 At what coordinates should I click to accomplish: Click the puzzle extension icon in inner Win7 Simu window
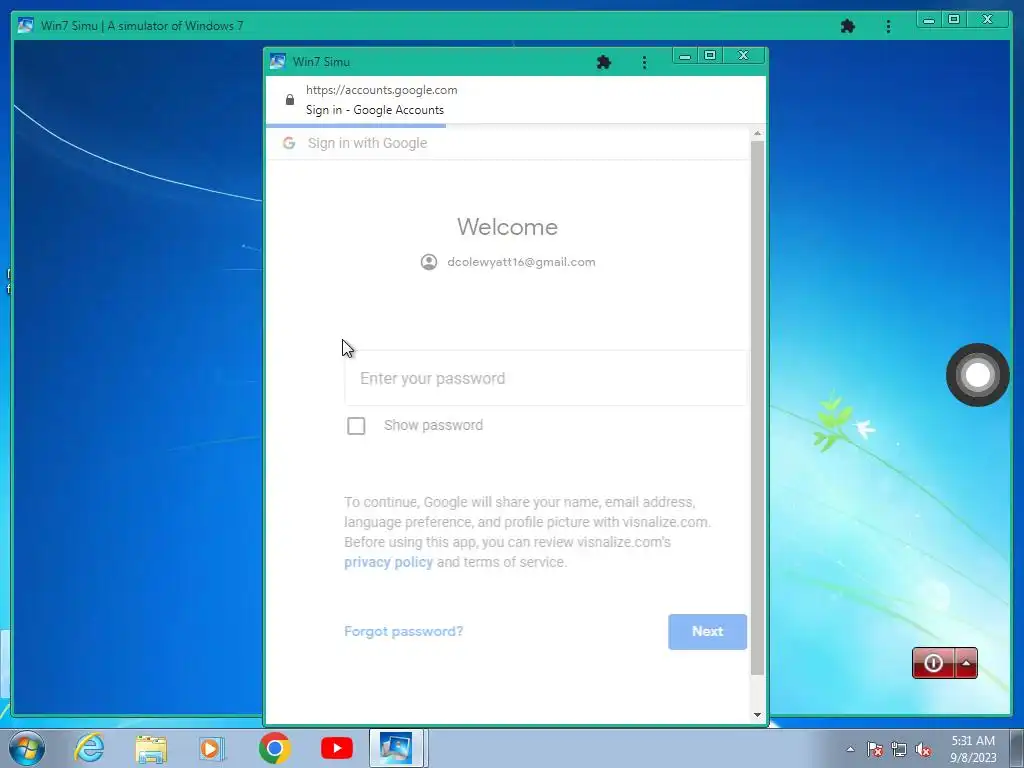pos(604,62)
